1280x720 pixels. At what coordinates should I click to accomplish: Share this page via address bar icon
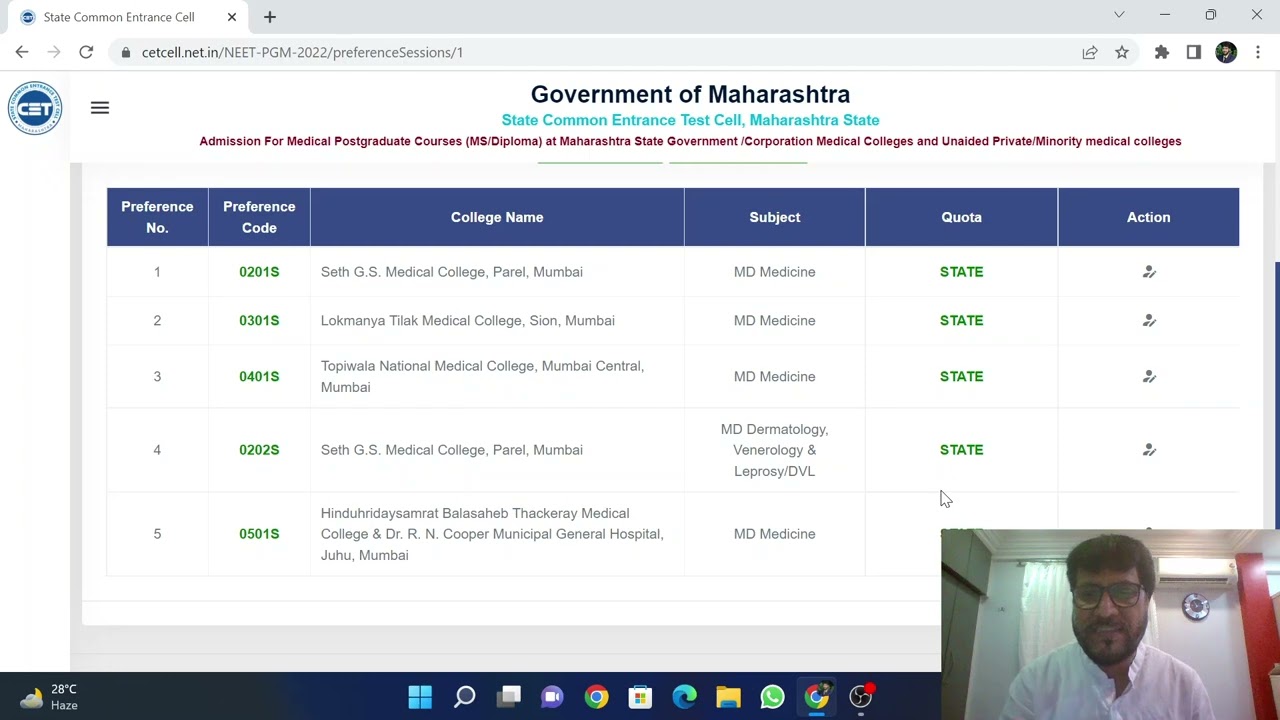(1090, 52)
